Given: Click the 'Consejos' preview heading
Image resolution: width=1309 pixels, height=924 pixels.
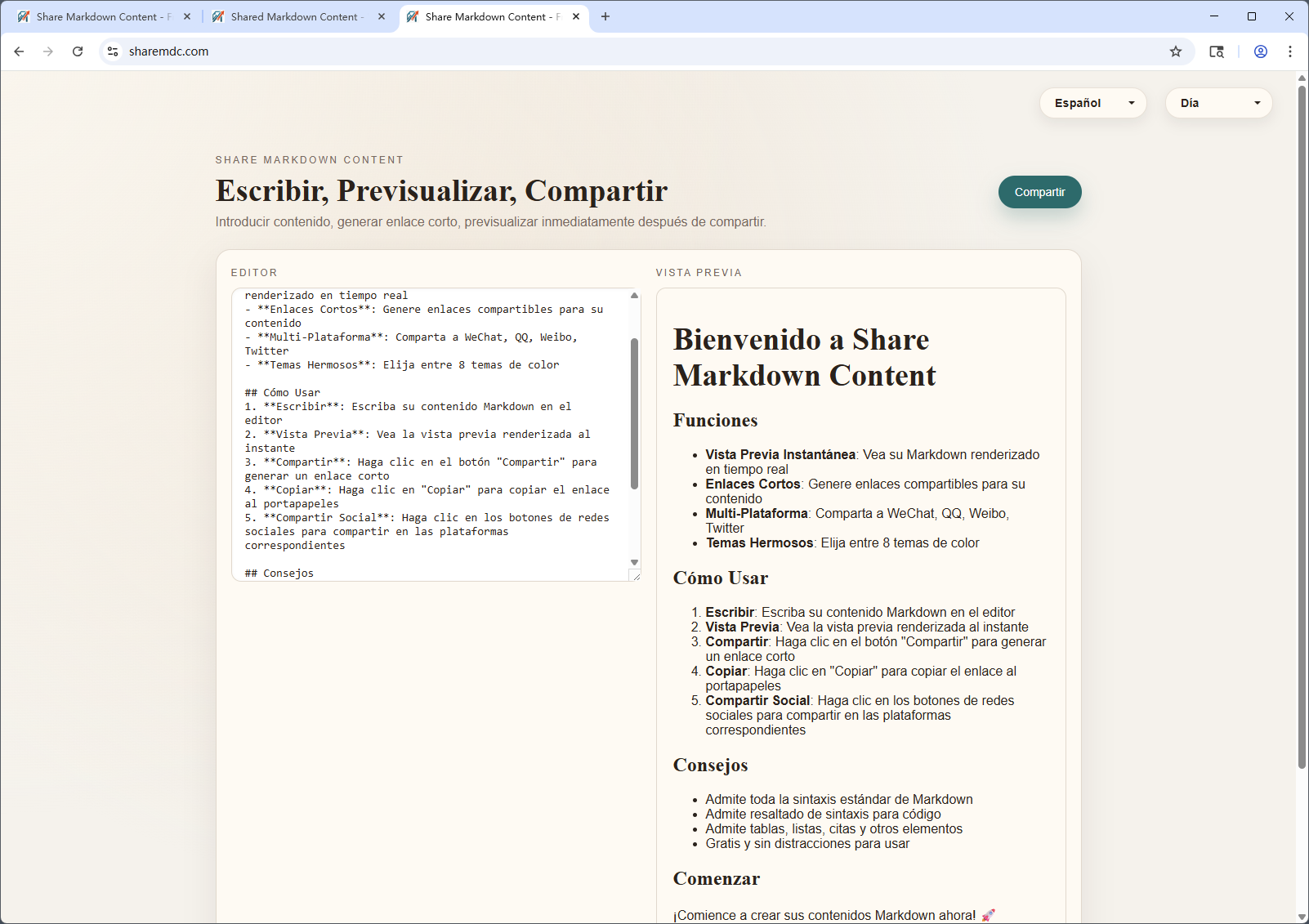Looking at the screenshot, I should tap(711, 765).
